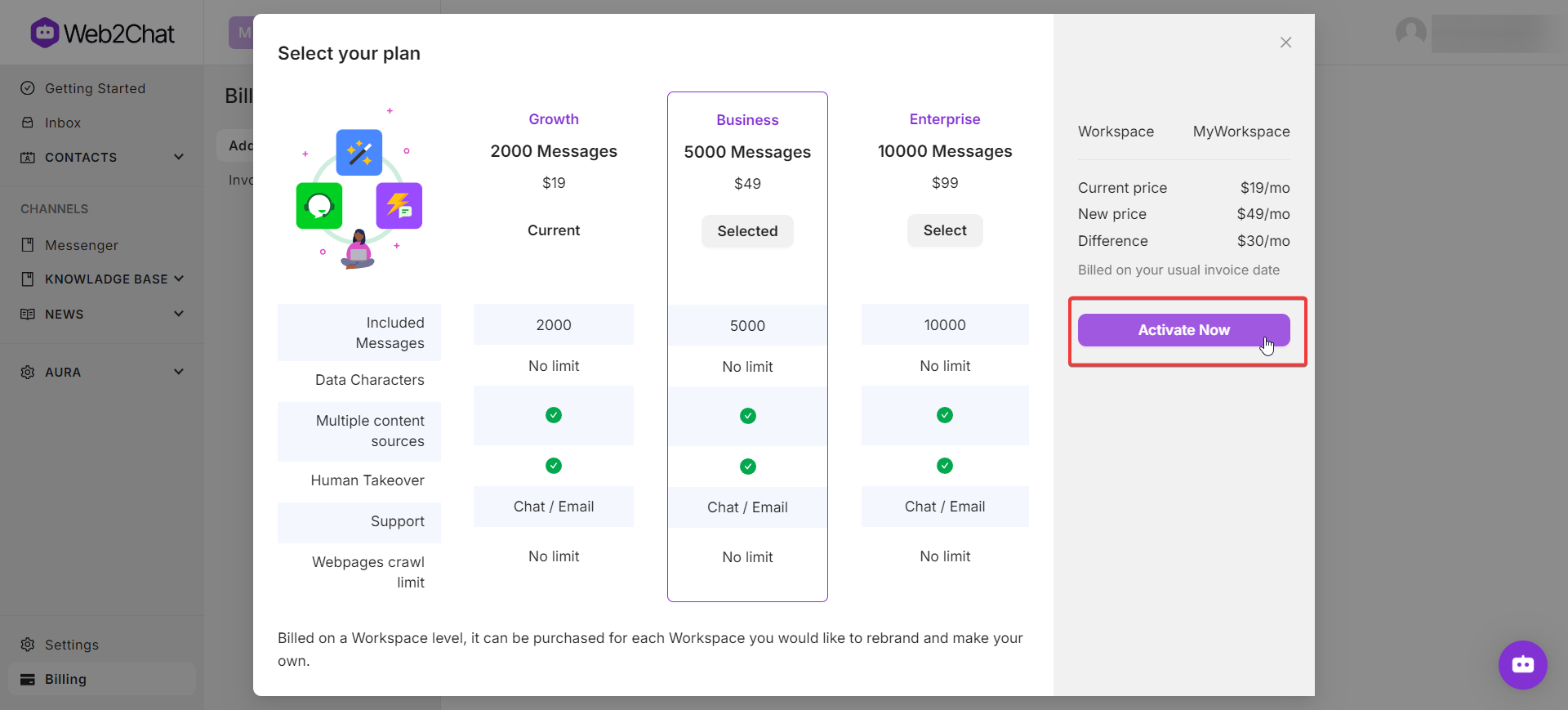Click the Billing card icon
The image size is (1568, 710).
[28, 679]
